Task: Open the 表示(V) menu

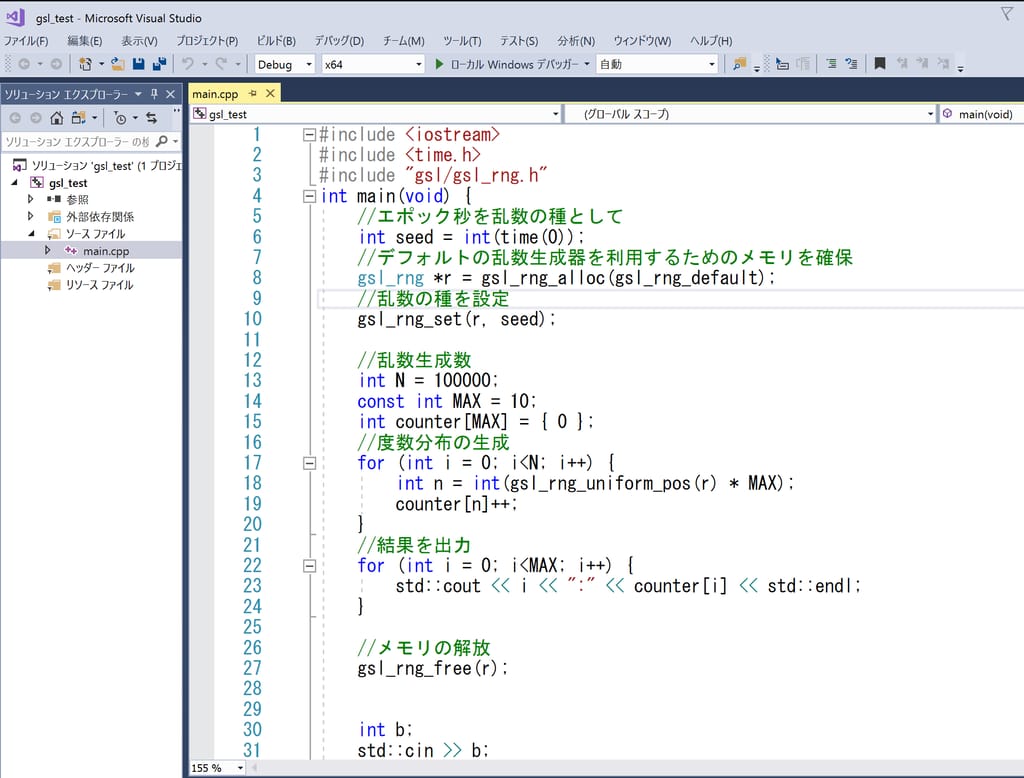Action: point(139,41)
